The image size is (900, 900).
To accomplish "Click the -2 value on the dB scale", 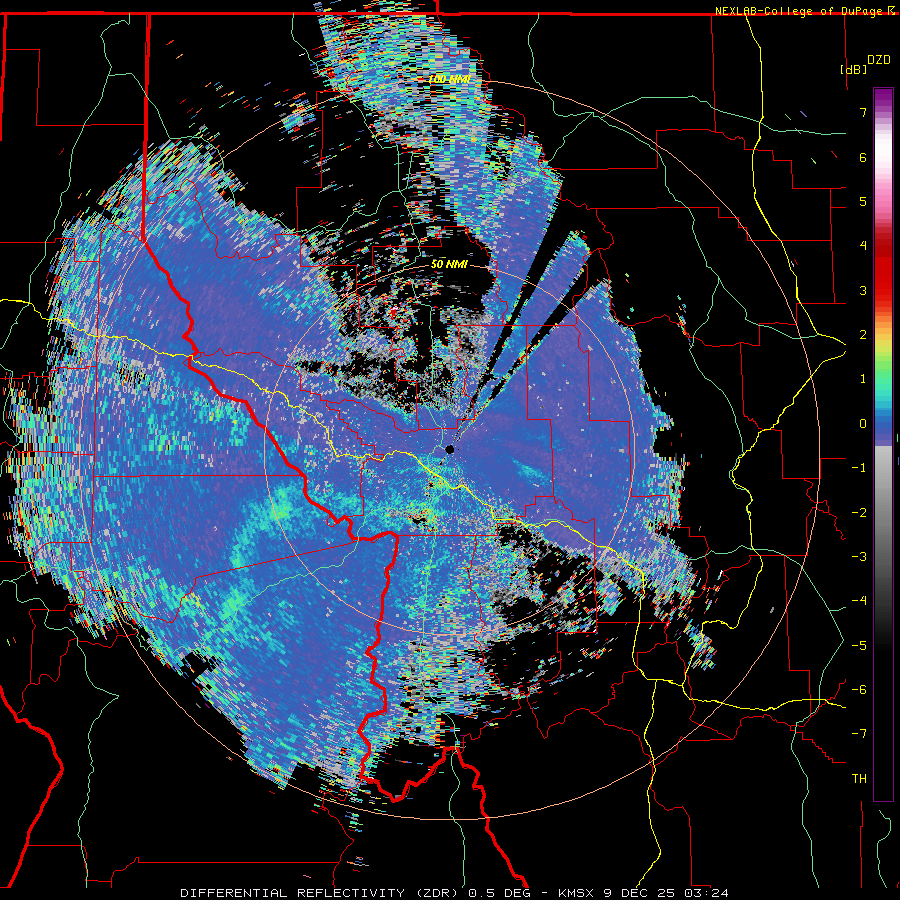I will point(859,513).
